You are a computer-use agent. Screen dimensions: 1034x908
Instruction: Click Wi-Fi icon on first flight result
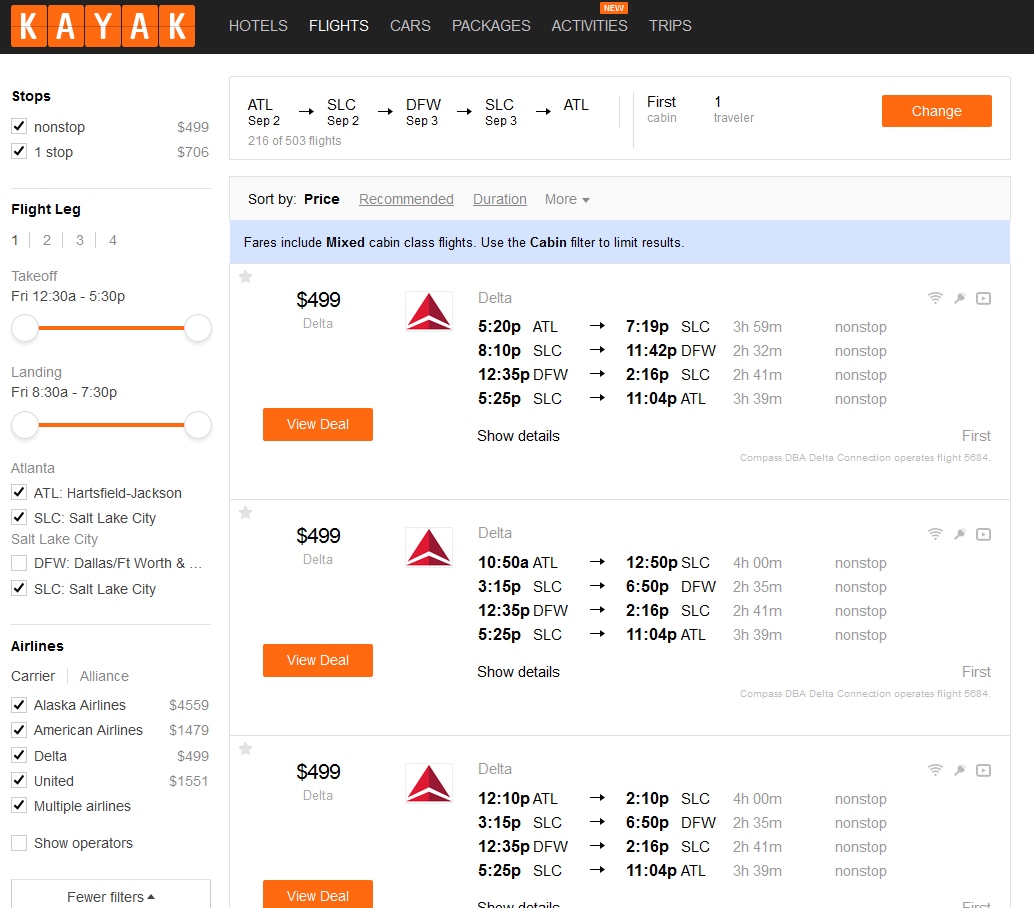[935, 298]
